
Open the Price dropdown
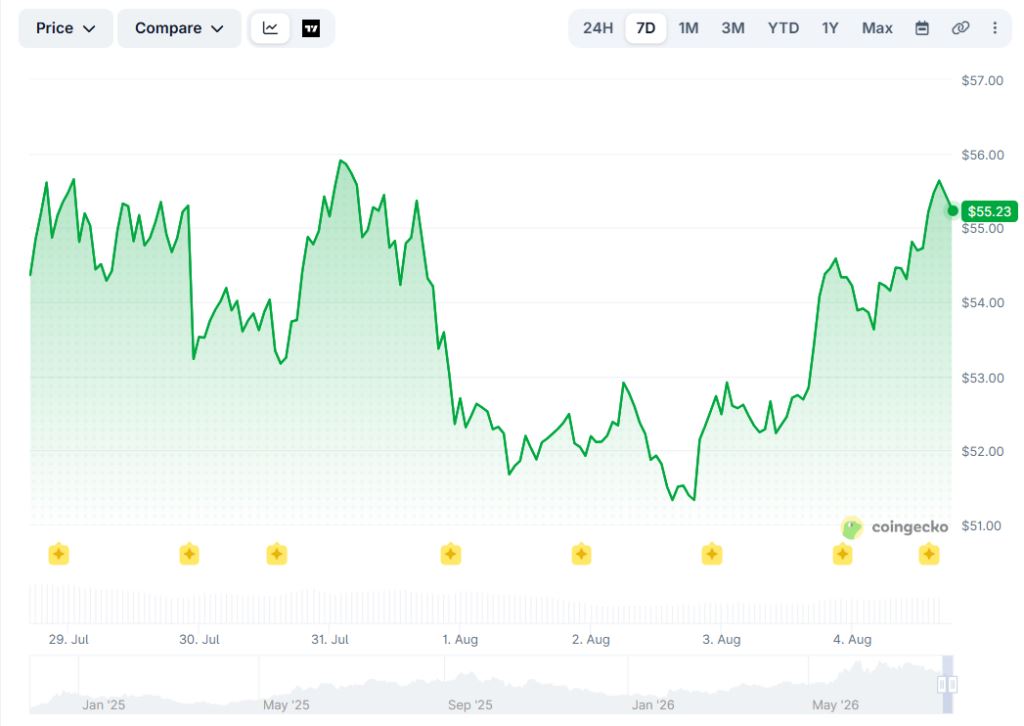(x=65, y=28)
